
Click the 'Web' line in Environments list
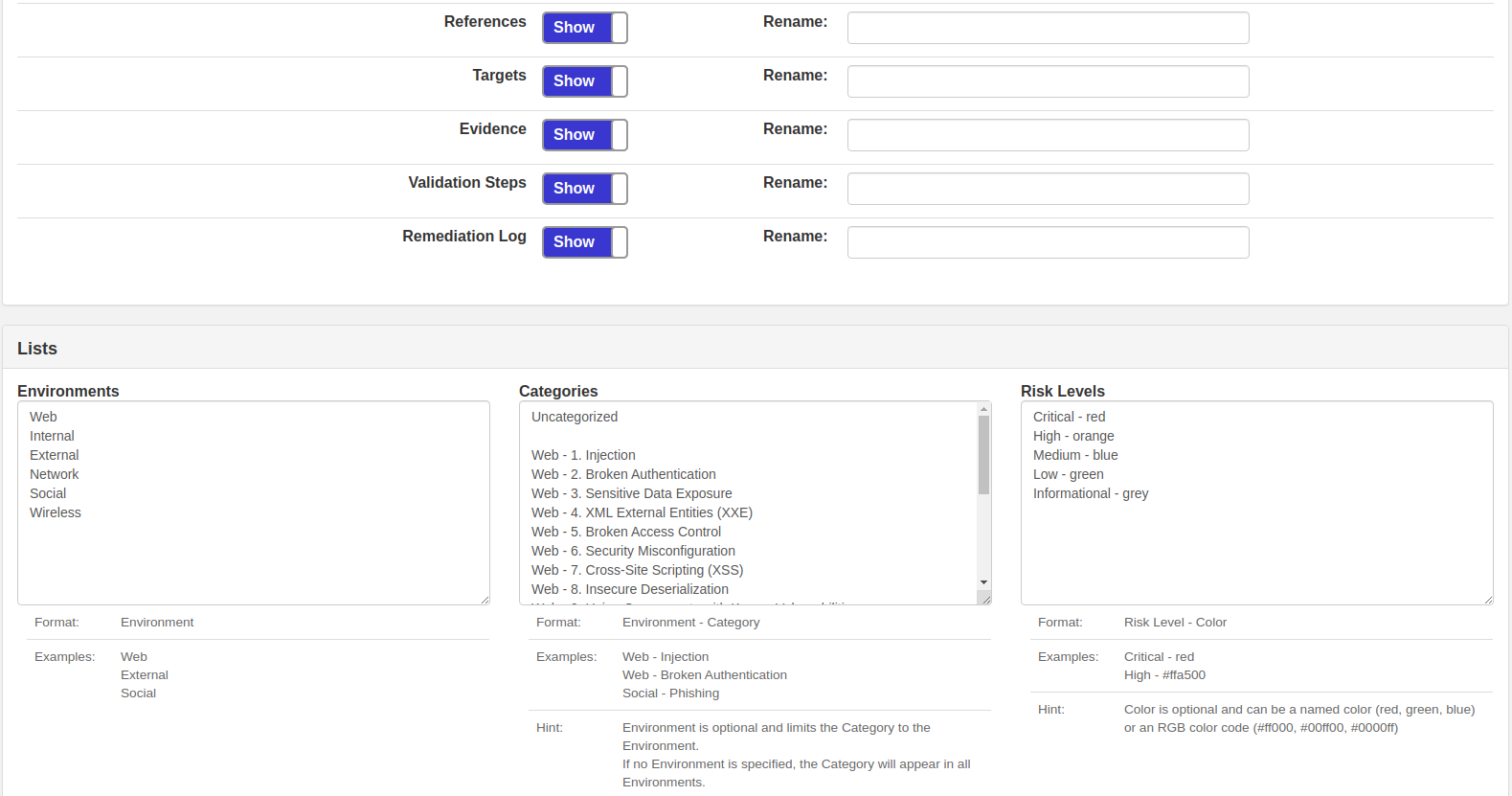coord(43,417)
